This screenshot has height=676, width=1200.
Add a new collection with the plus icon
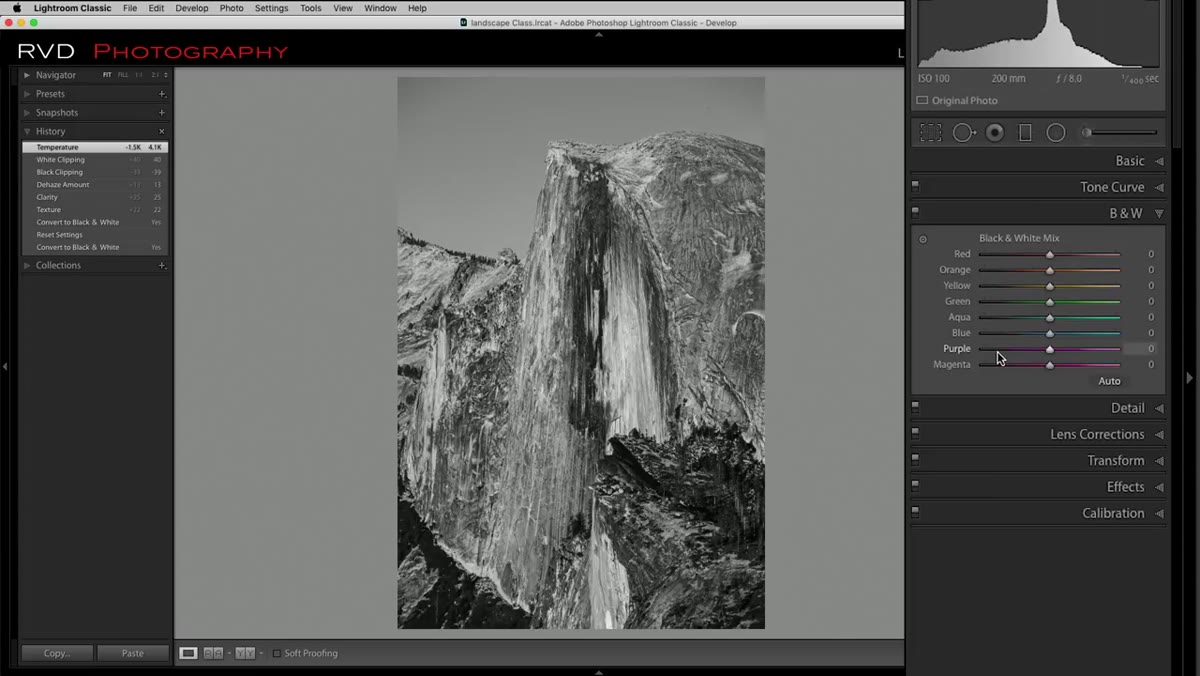162,266
